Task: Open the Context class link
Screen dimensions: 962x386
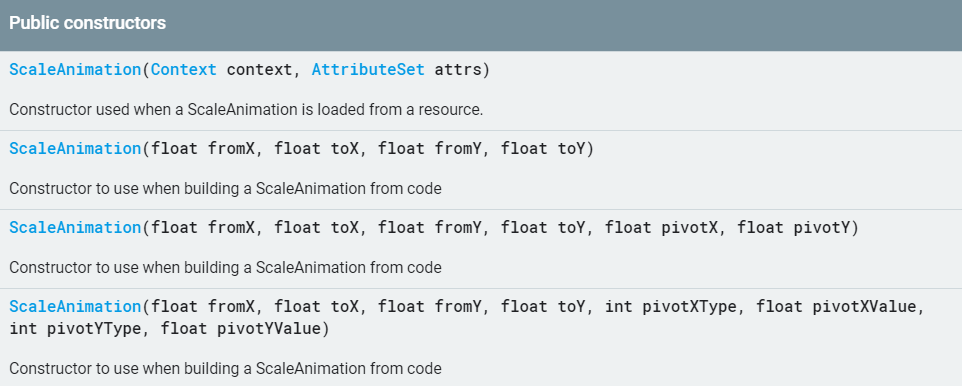Action: 184,70
